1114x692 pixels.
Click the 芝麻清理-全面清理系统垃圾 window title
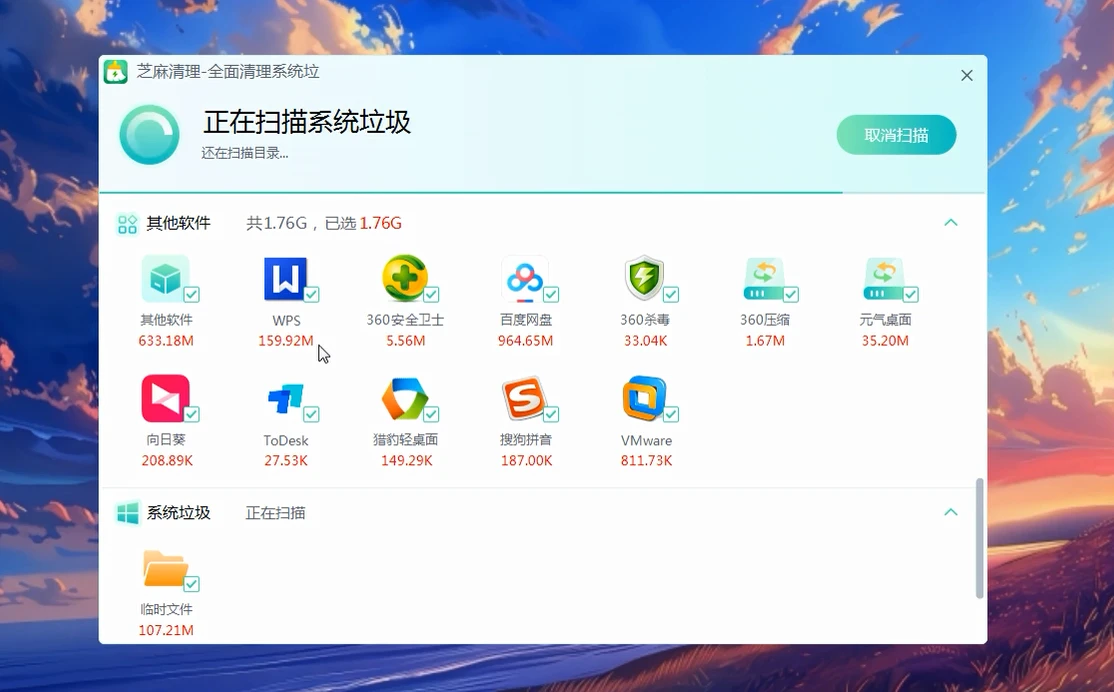(x=228, y=72)
